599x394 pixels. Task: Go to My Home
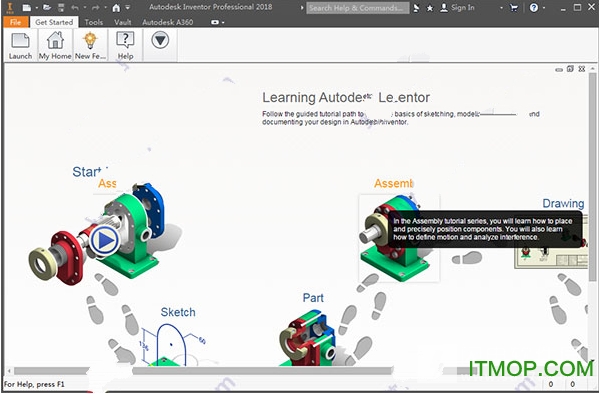(55, 45)
